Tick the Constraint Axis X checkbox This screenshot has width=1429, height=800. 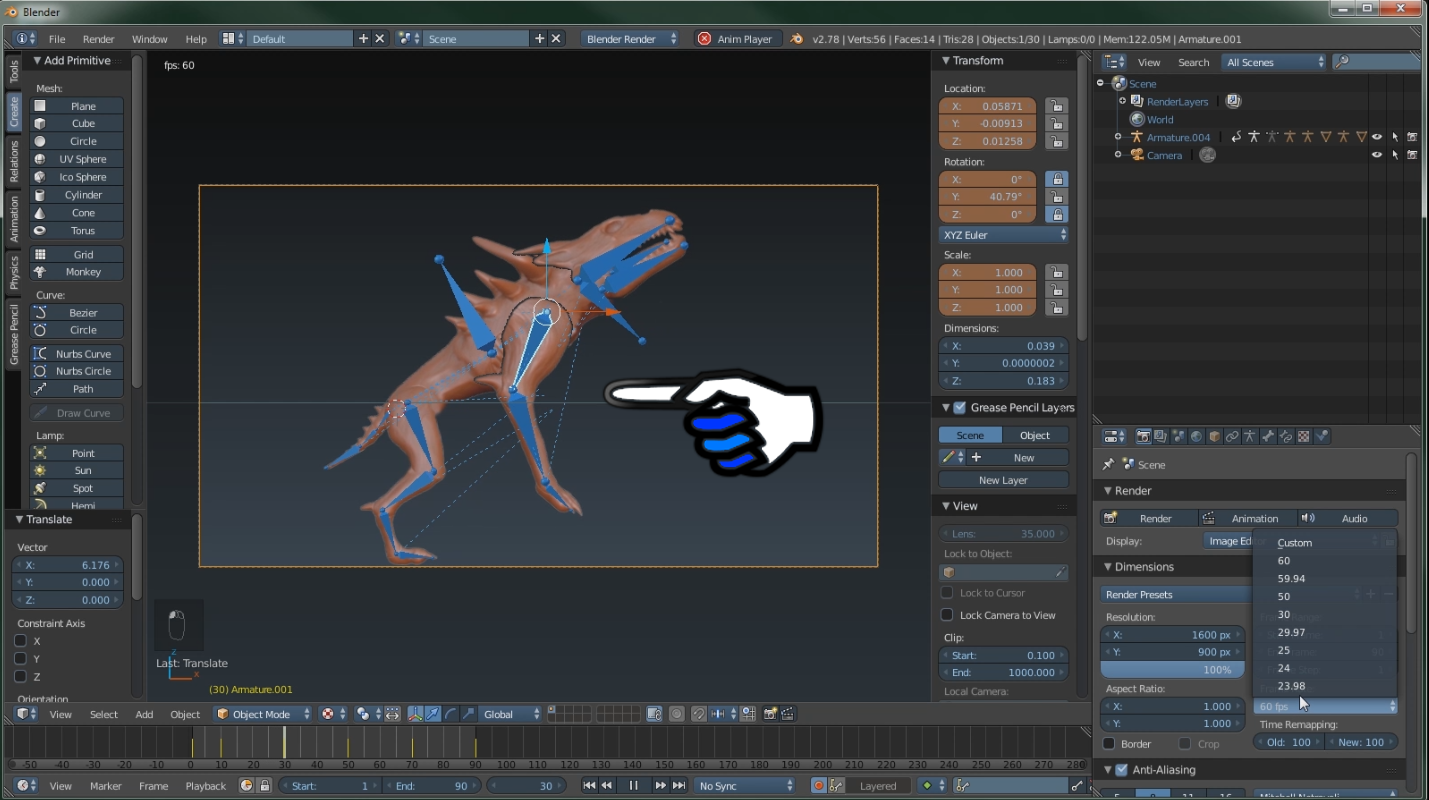point(20,641)
